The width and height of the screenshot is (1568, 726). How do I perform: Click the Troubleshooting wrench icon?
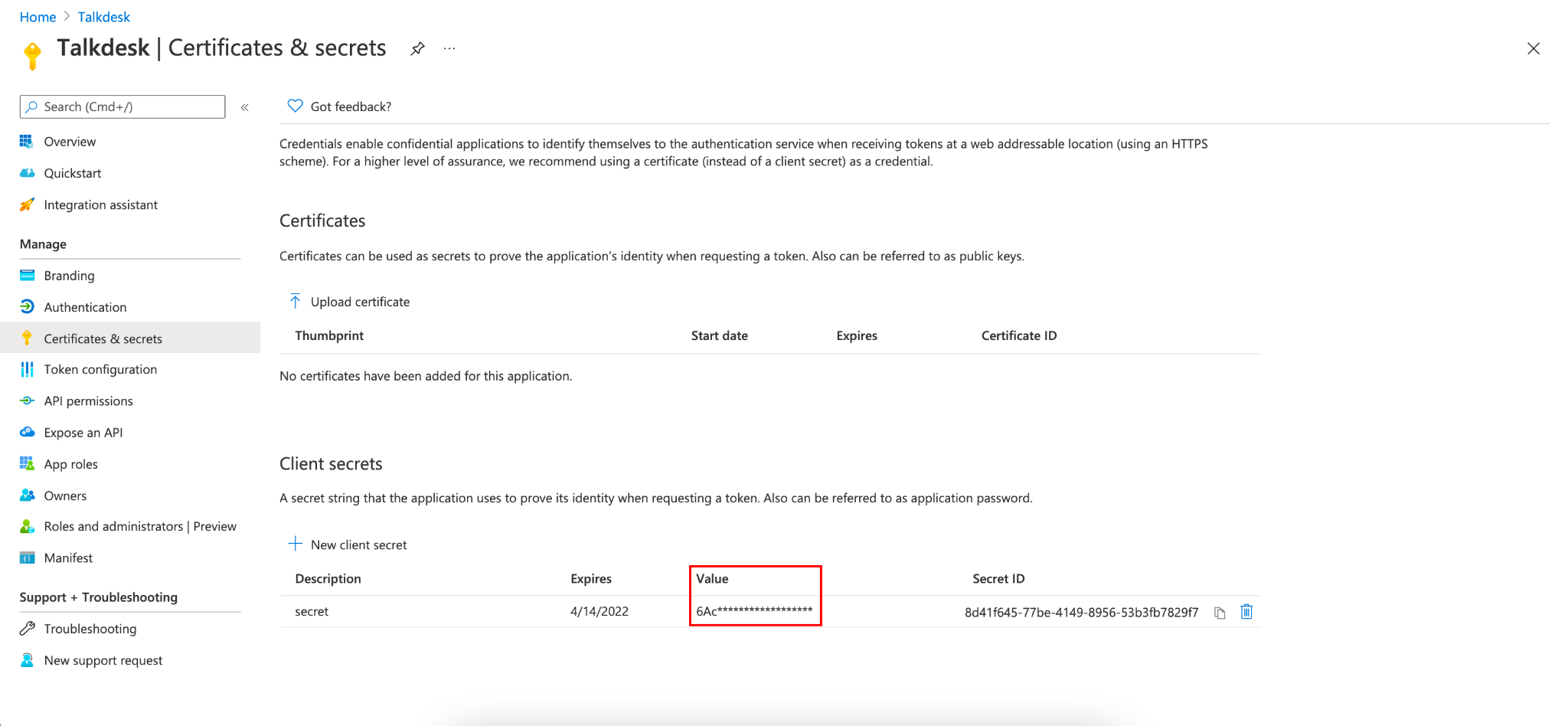click(27, 629)
